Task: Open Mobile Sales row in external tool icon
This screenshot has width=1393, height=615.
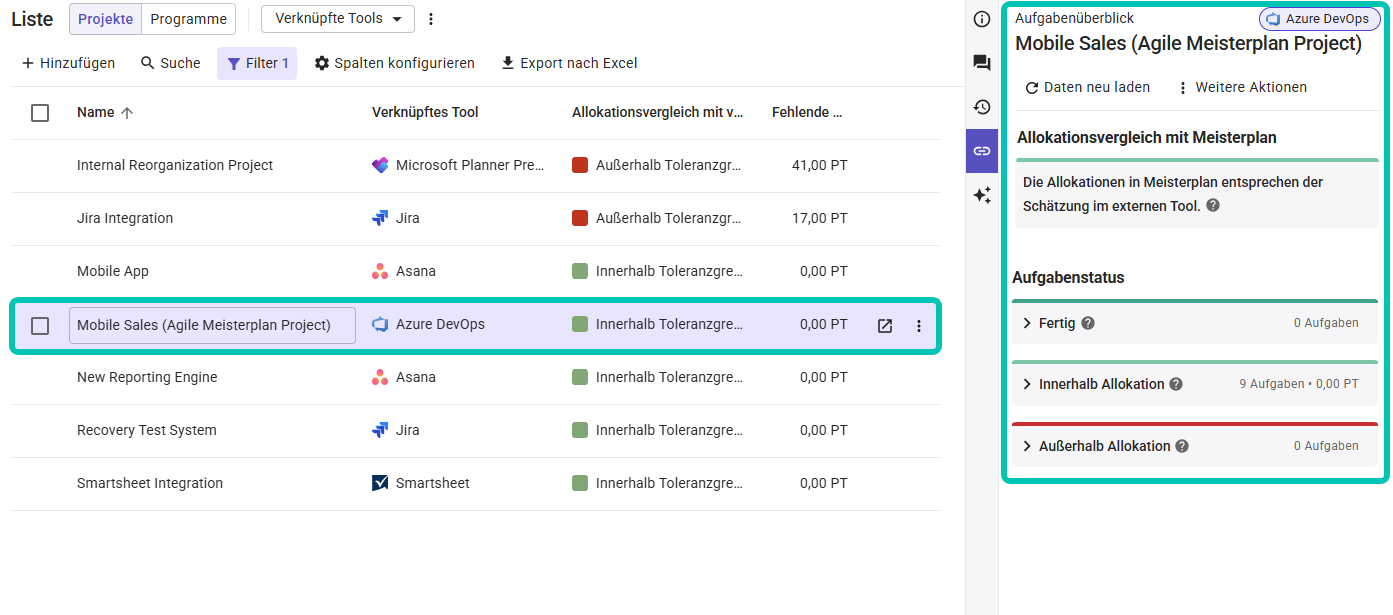Action: [885, 325]
